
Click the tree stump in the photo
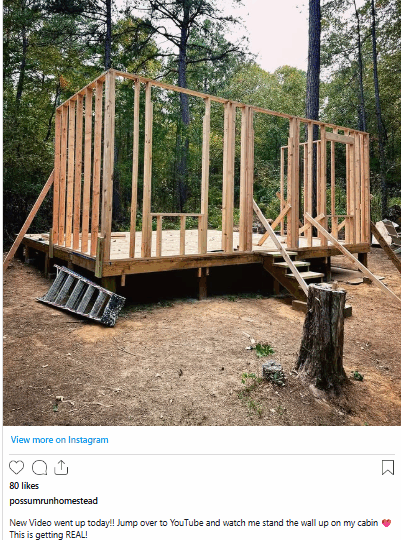tap(322, 336)
